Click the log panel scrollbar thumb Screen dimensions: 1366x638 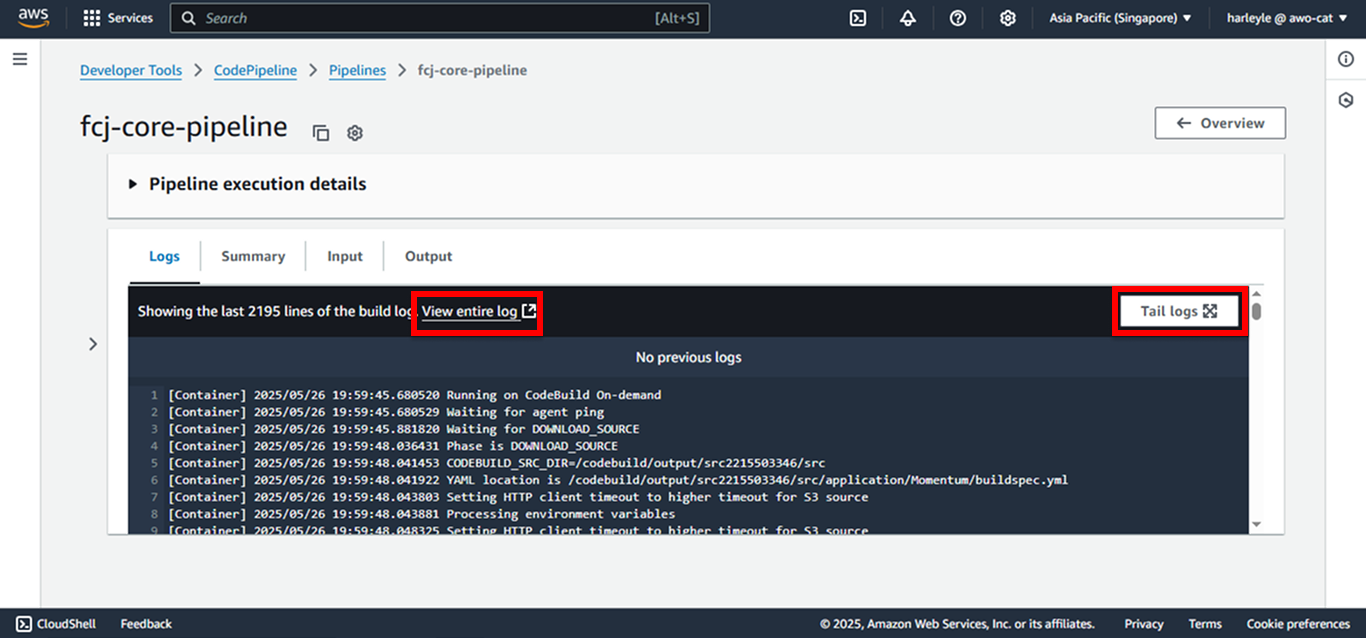[x=1256, y=311]
